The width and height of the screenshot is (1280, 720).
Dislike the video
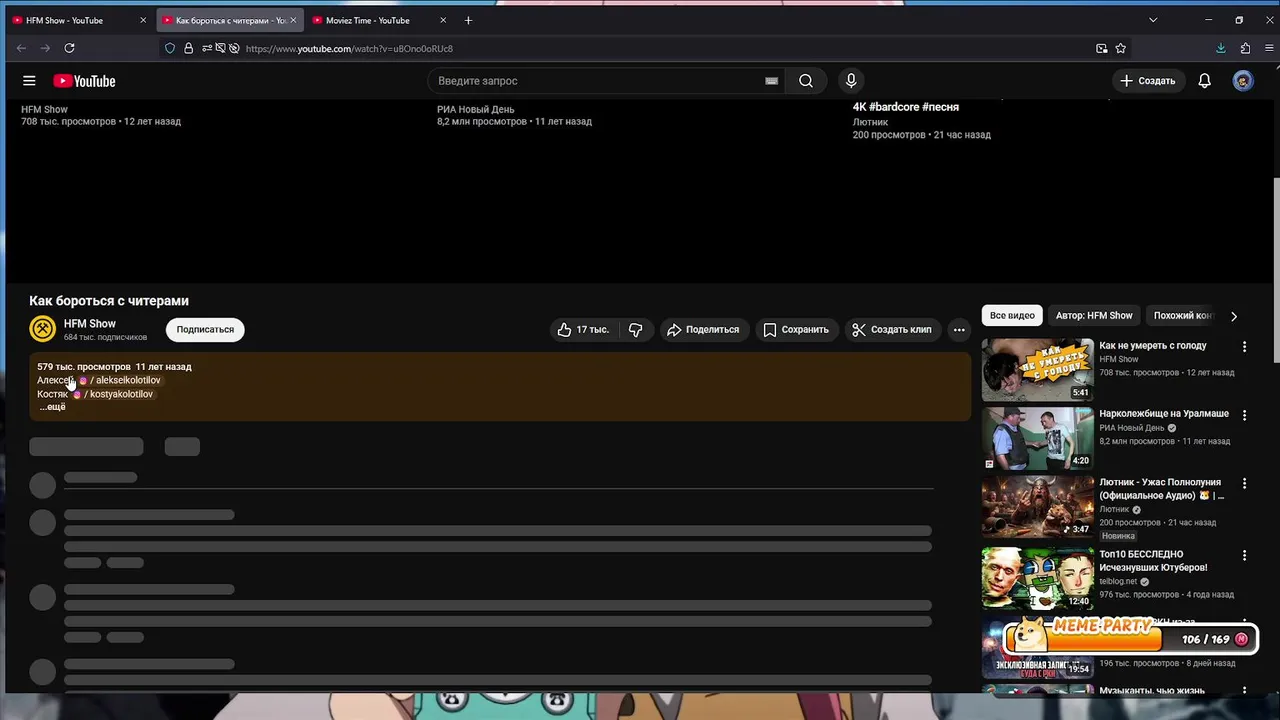click(x=636, y=329)
